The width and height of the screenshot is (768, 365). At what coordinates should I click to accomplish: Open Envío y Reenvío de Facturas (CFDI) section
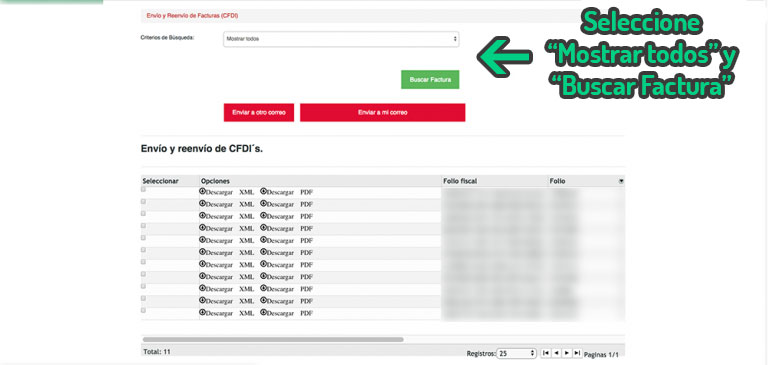[192, 16]
